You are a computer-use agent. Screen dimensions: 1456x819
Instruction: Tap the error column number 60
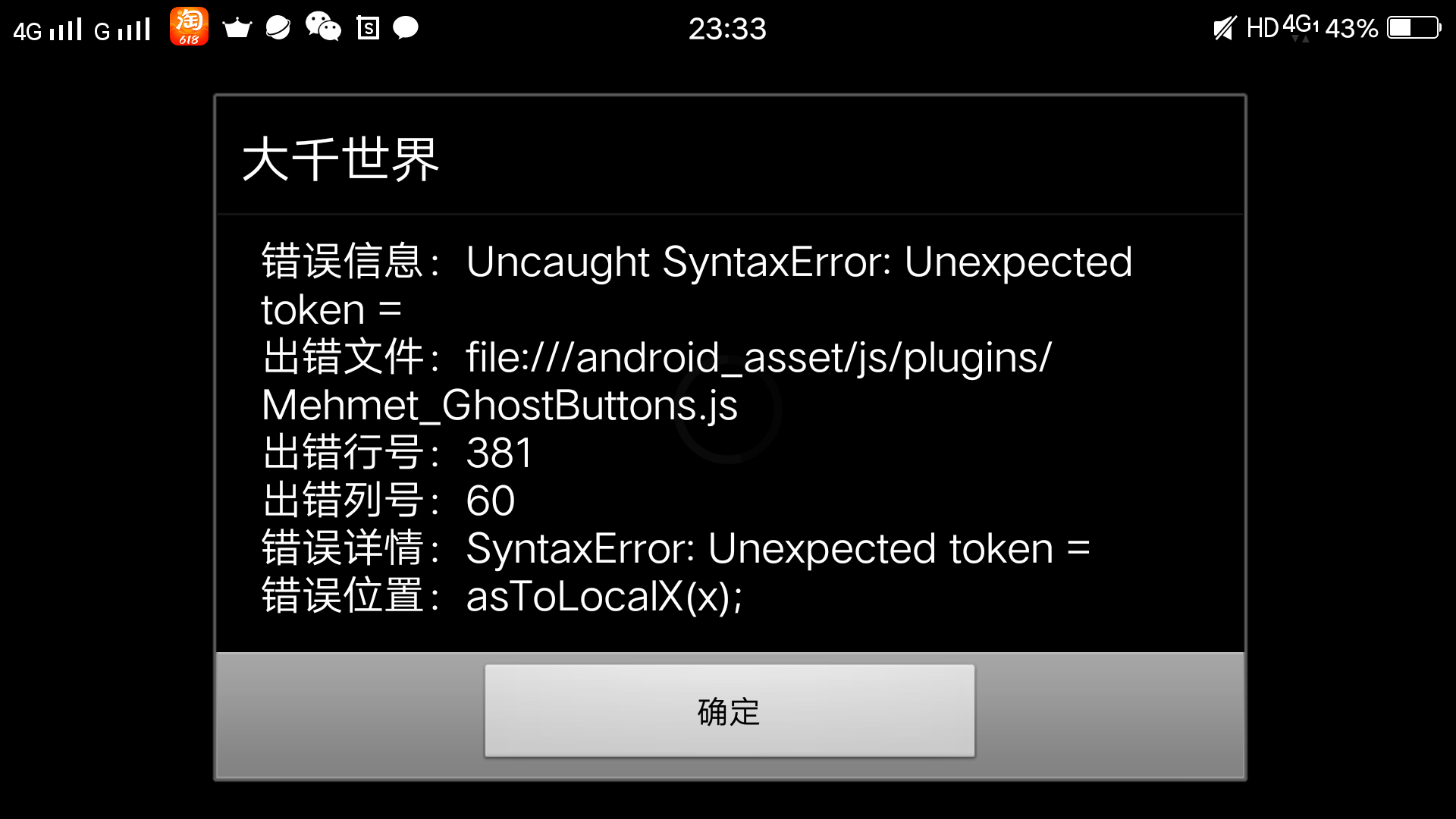click(491, 501)
